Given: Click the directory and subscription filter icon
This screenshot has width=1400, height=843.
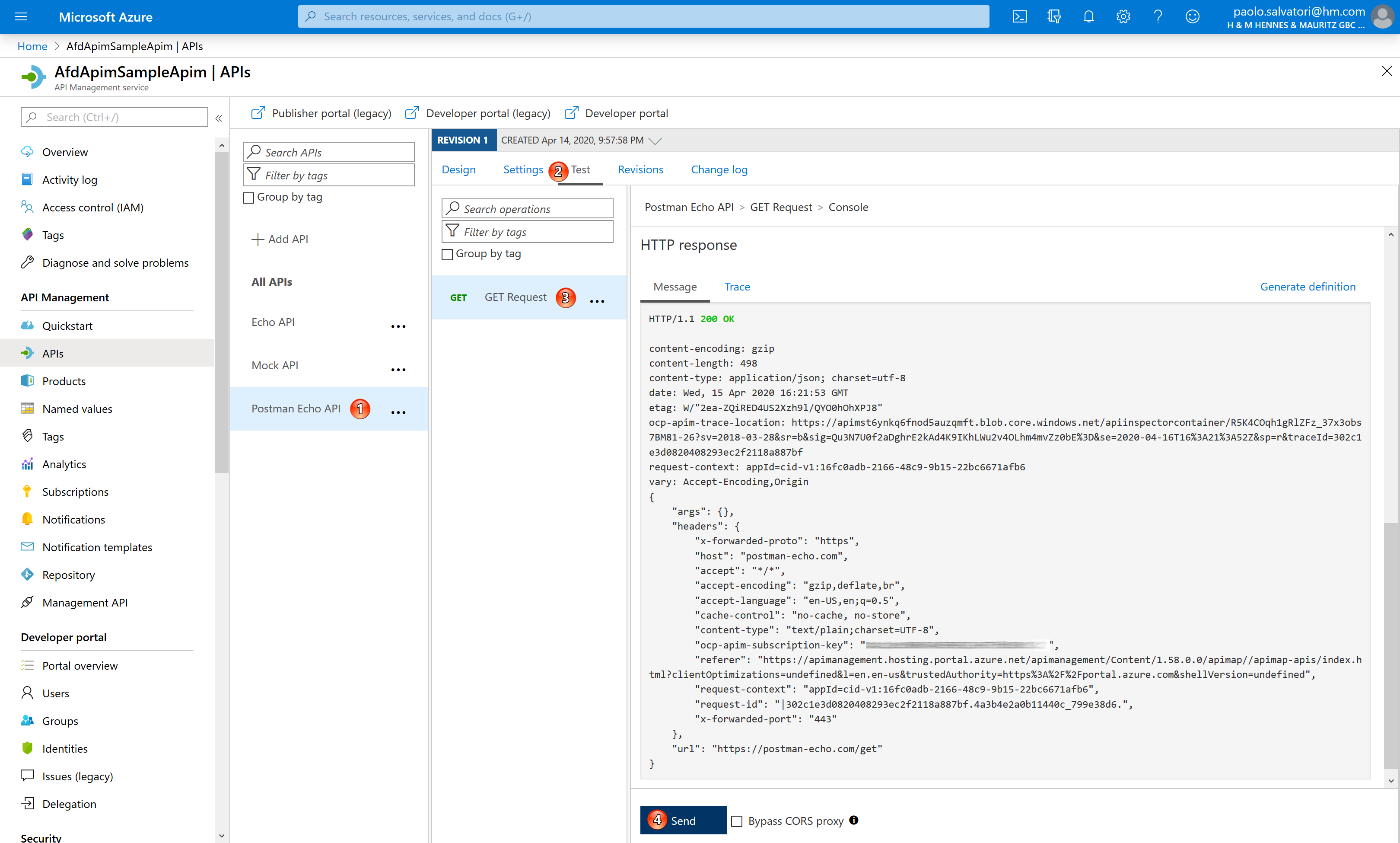Looking at the screenshot, I should pyautogui.click(x=1054, y=16).
